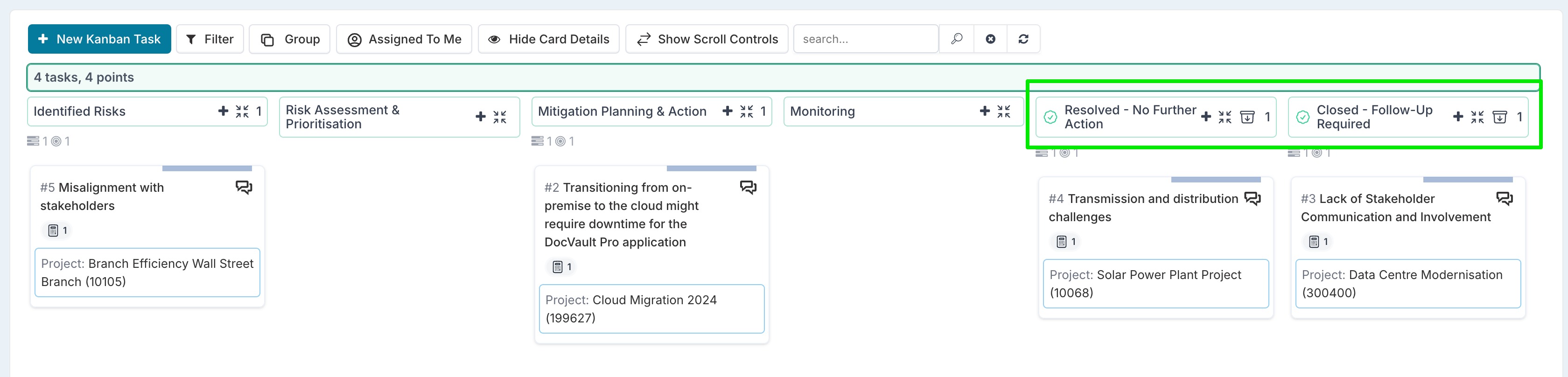
Task: Open comments on card #5 Misalignment
Action: [x=244, y=187]
